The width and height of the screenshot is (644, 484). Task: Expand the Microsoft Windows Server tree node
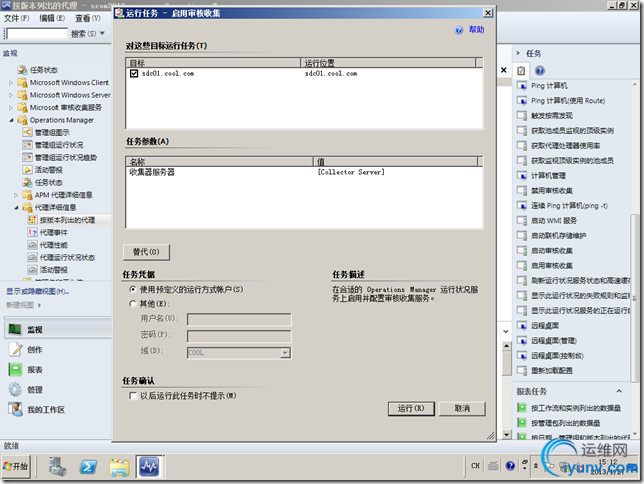coord(11,95)
